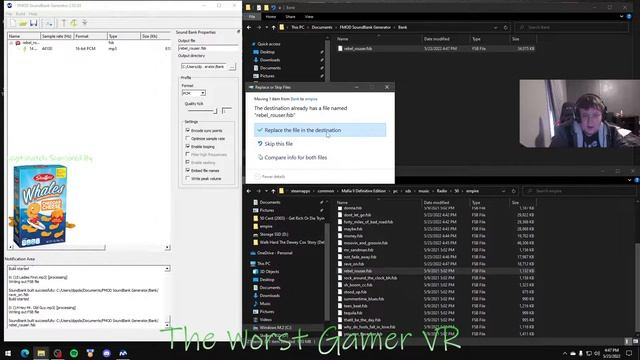Viewport: 640px width, 360px height.
Task: Expand Fewer details in the Replace dialog
Action: tap(270, 177)
